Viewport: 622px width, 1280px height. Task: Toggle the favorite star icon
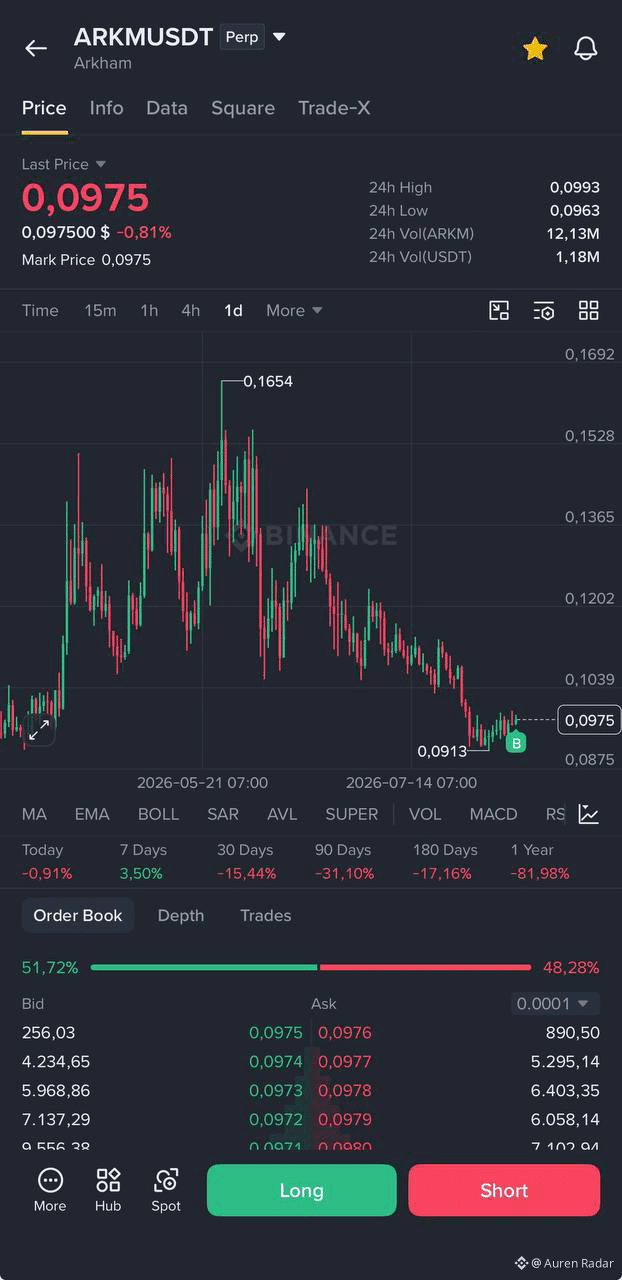[535, 48]
